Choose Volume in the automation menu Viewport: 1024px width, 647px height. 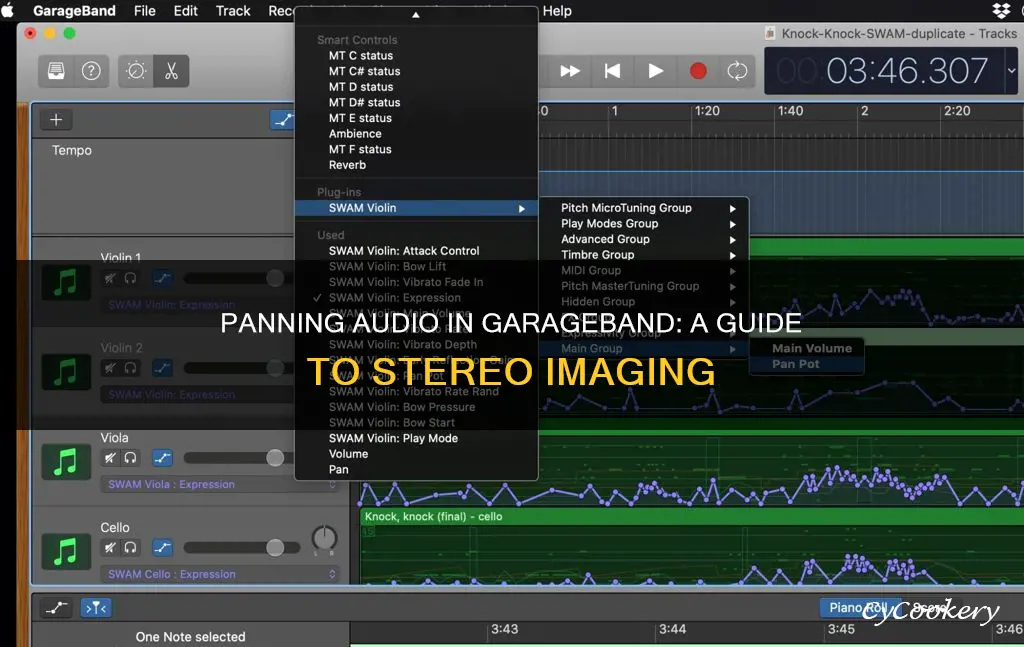coord(416,454)
